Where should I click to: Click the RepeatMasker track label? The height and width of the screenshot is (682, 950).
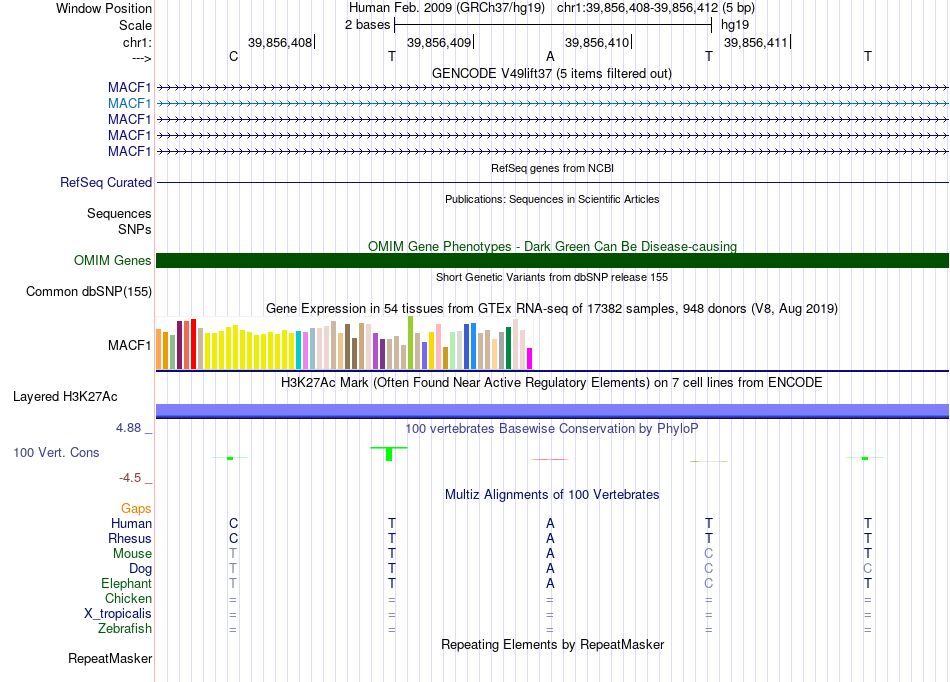tap(110, 658)
